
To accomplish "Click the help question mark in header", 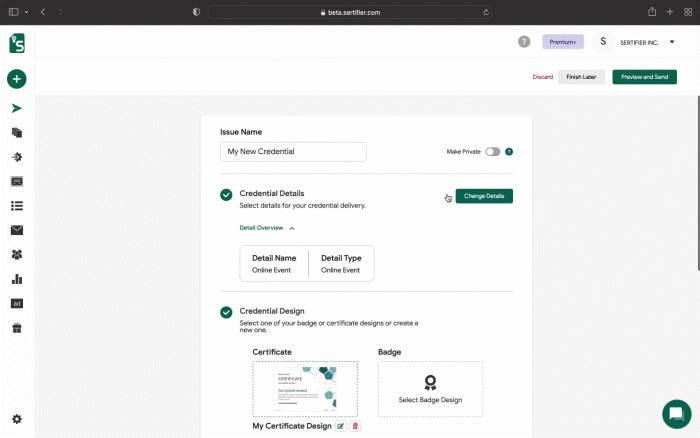I will 524,42.
